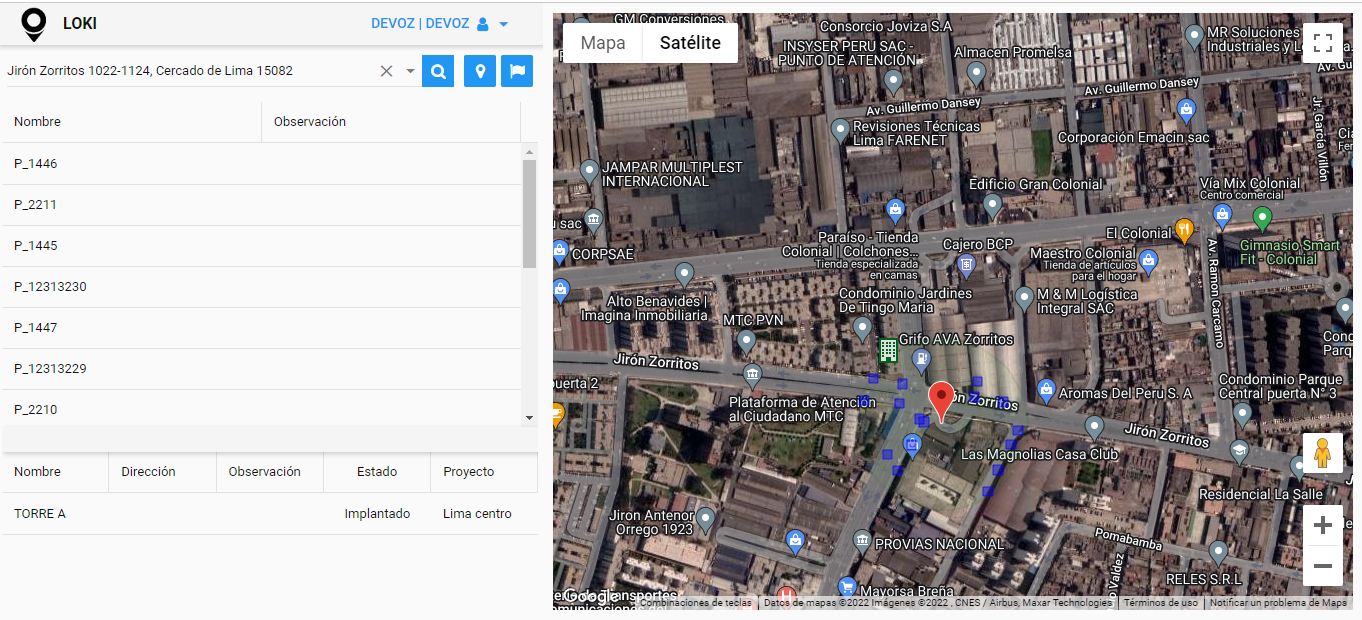Click the blue flag button
The image size is (1362, 620).
[517, 71]
